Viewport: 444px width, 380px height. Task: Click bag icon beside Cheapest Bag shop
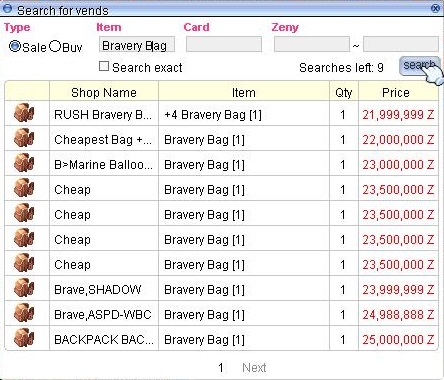coord(24,138)
